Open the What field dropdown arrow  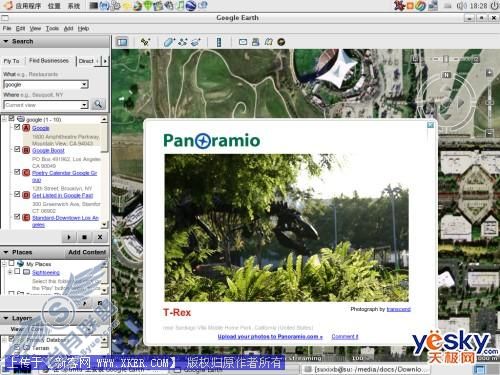84,84
